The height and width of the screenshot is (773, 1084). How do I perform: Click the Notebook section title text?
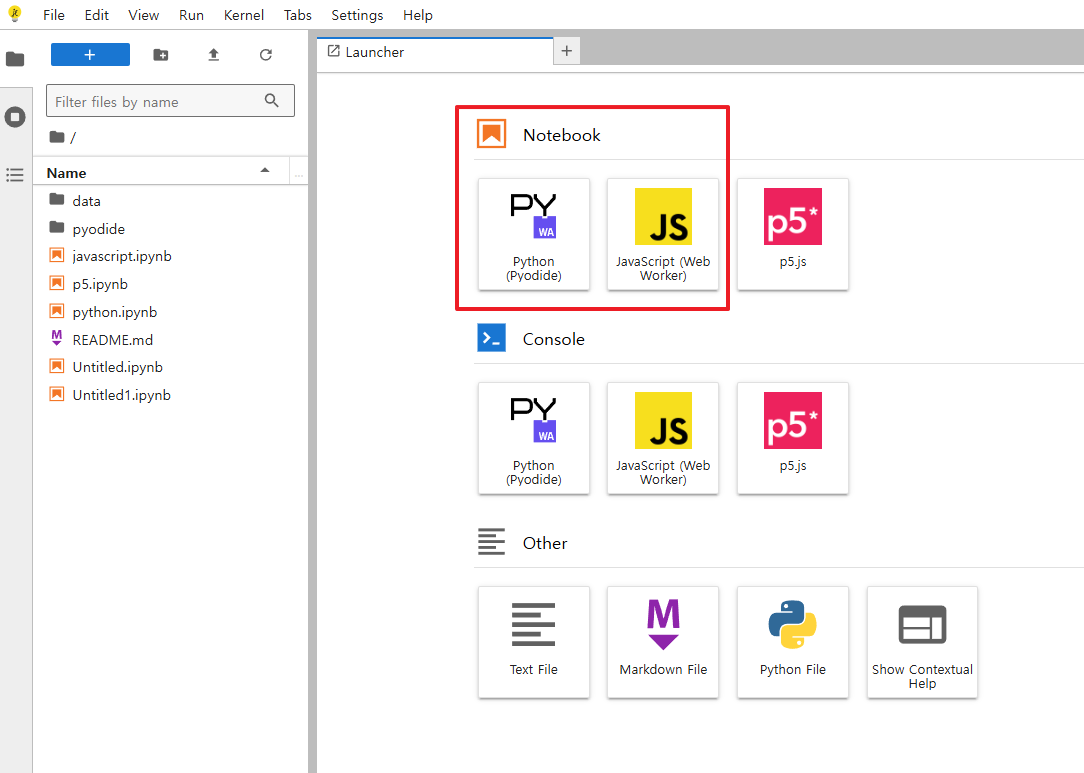(x=561, y=135)
